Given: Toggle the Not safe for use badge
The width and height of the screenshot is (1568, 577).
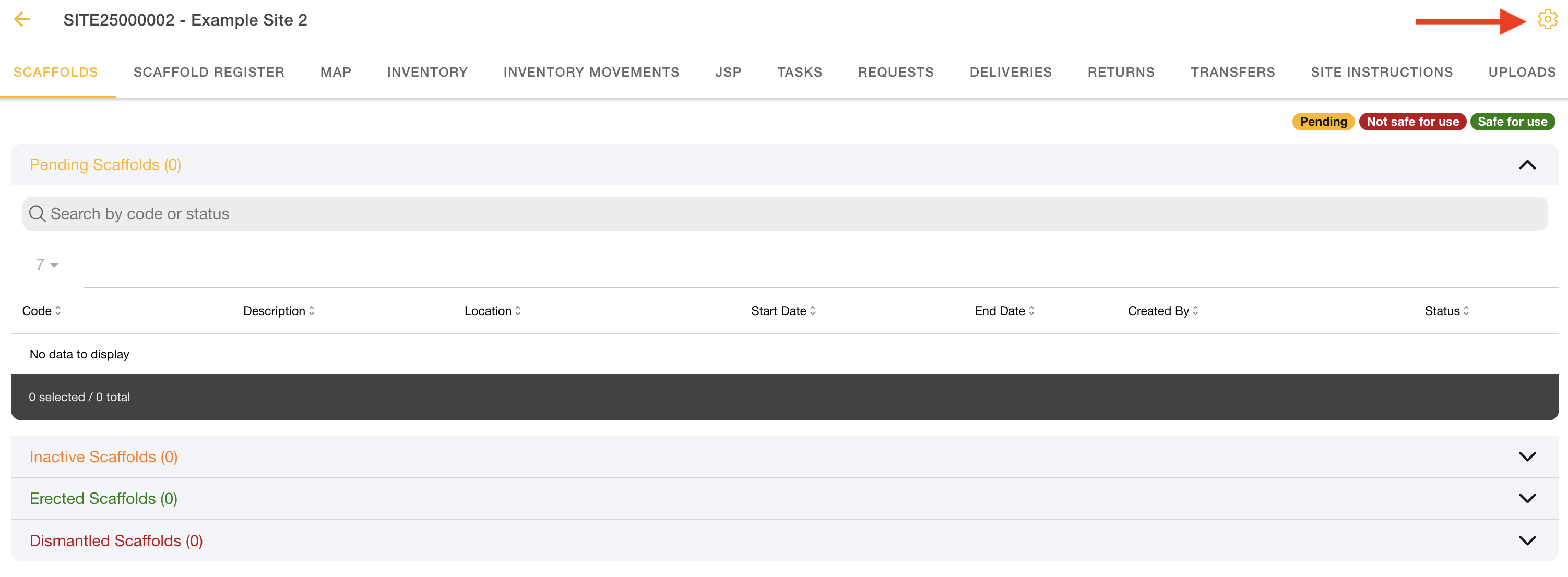Looking at the screenshot, I should (x=1412, y=122).
